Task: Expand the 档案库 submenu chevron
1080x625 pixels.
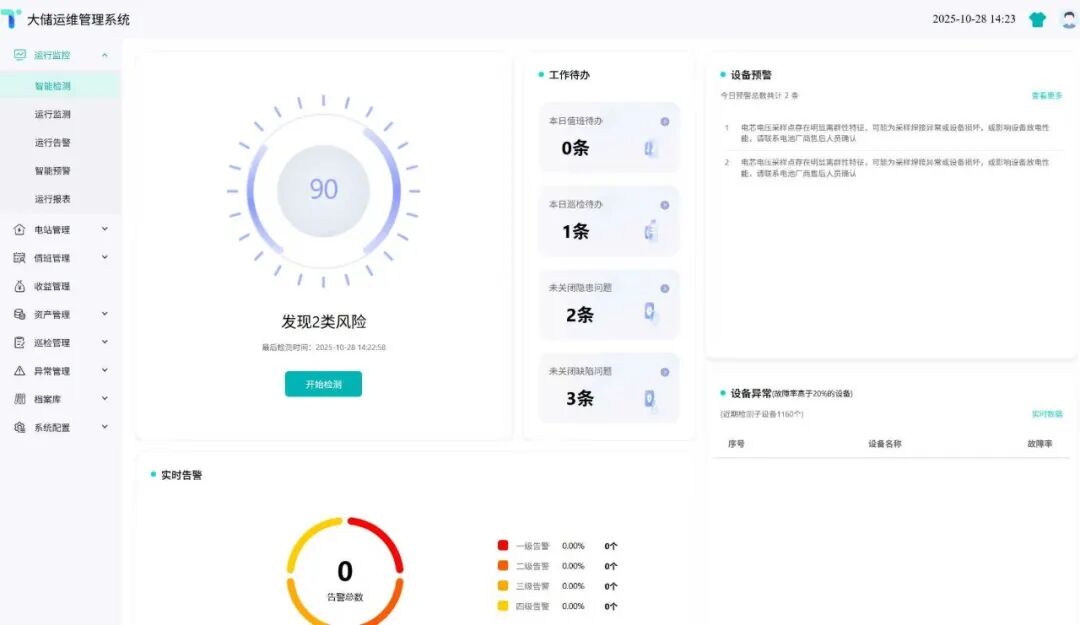Action: point(105,399)
